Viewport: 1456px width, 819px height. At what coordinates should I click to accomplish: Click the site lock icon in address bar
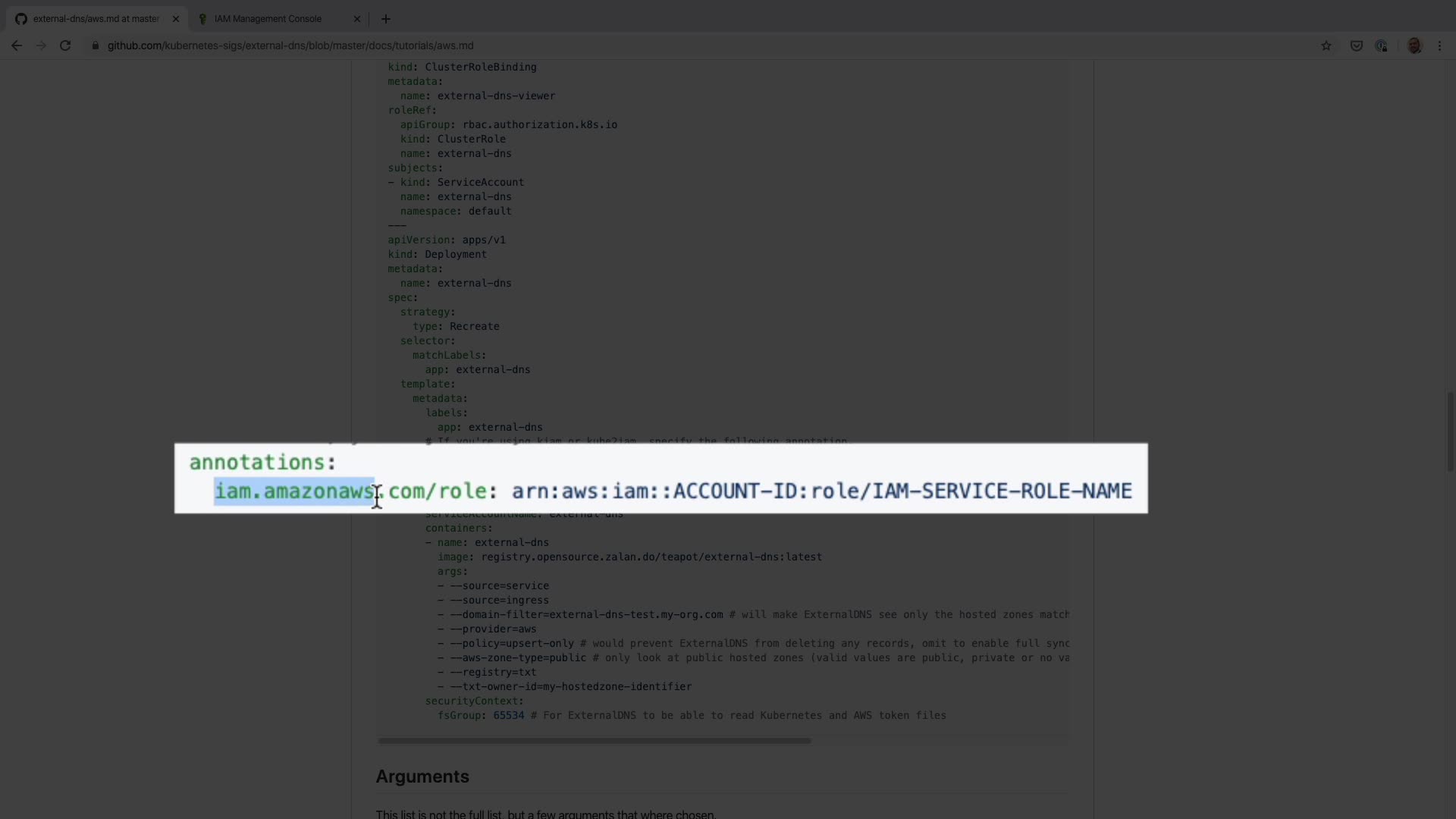[95, 45]
